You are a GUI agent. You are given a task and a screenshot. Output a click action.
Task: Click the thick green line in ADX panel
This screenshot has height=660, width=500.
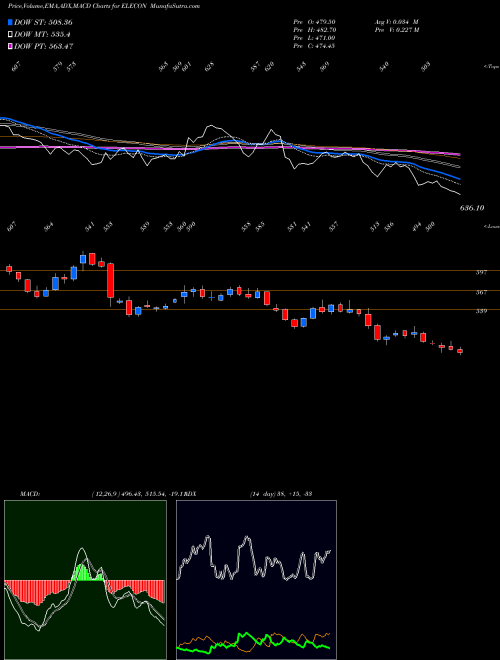[253, 642]
